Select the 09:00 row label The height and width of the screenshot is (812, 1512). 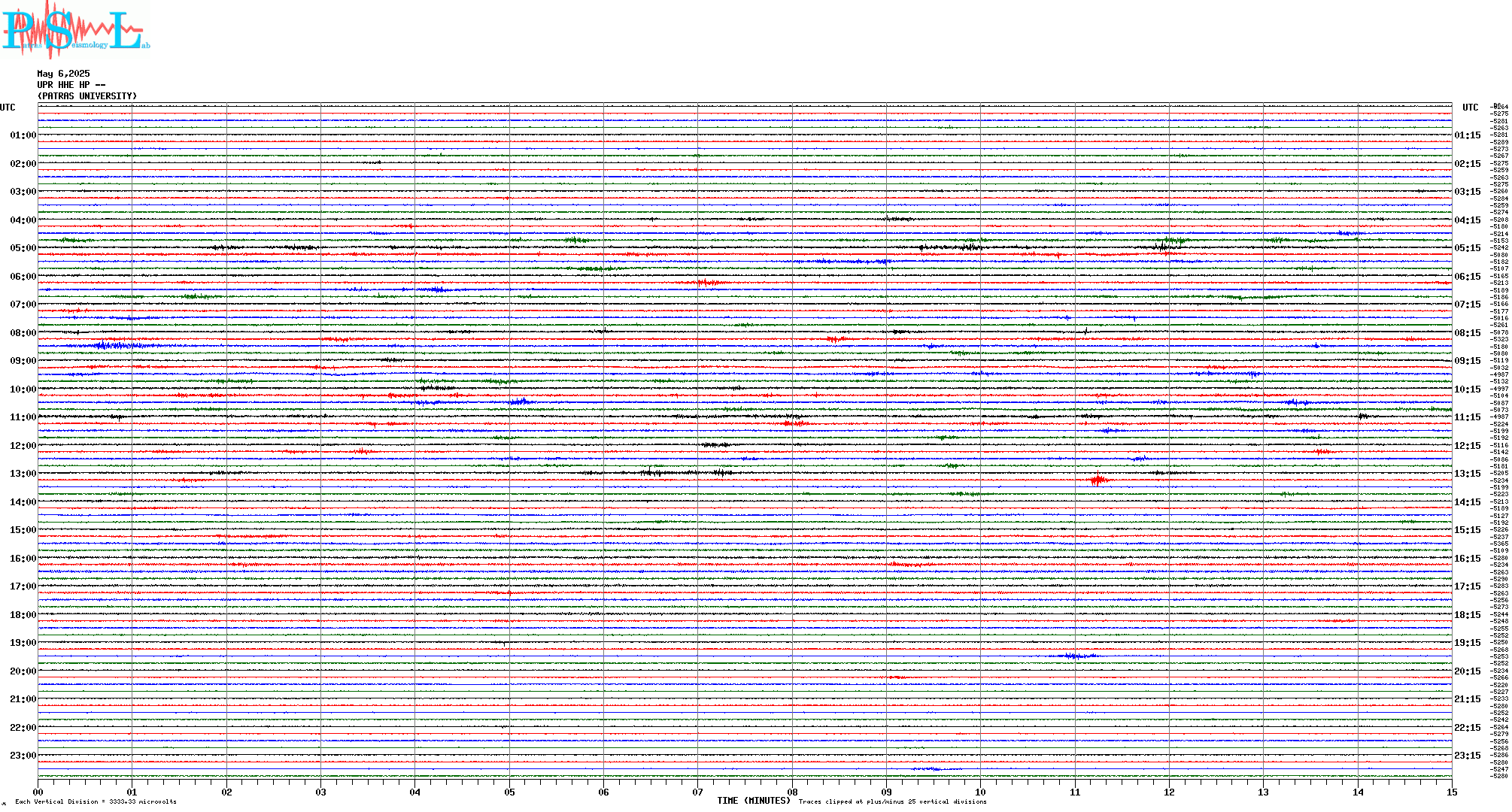coord(23,361)
